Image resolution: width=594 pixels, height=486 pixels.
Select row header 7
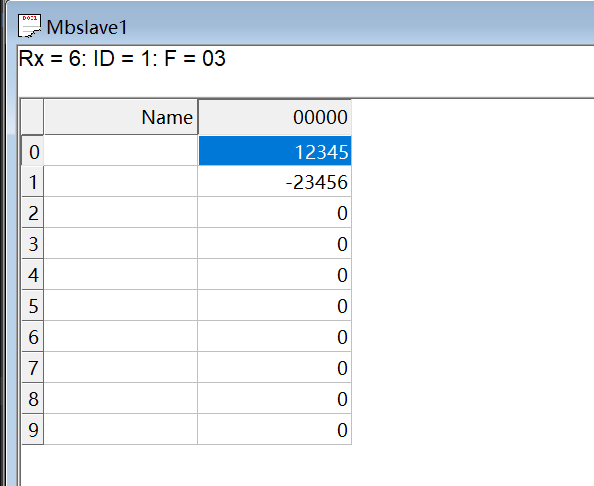pos(33,367)
